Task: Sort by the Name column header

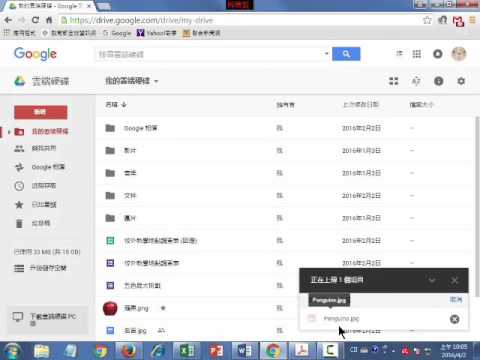Action: [x=116, y=105]
